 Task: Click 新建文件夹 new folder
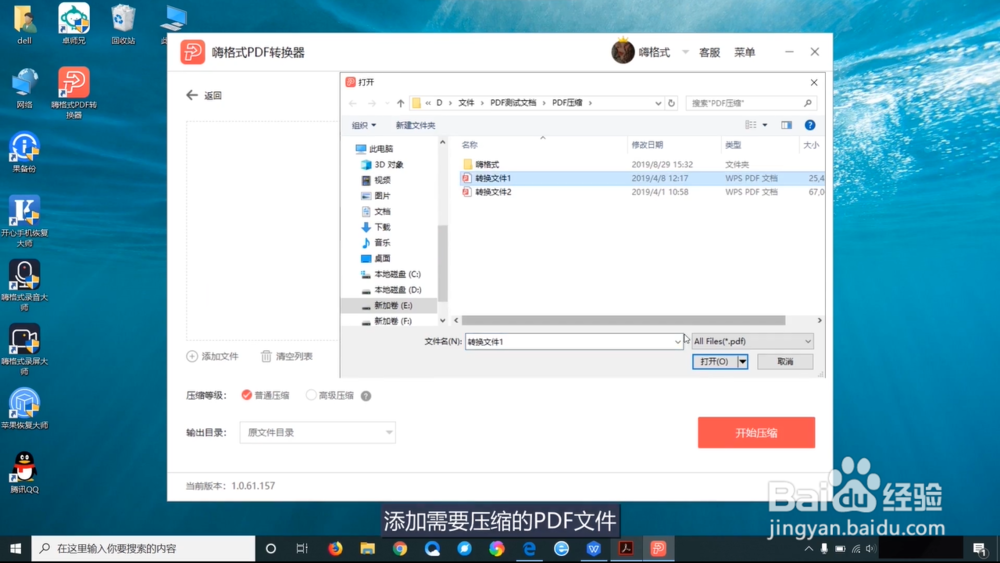[x=415, y=126]
